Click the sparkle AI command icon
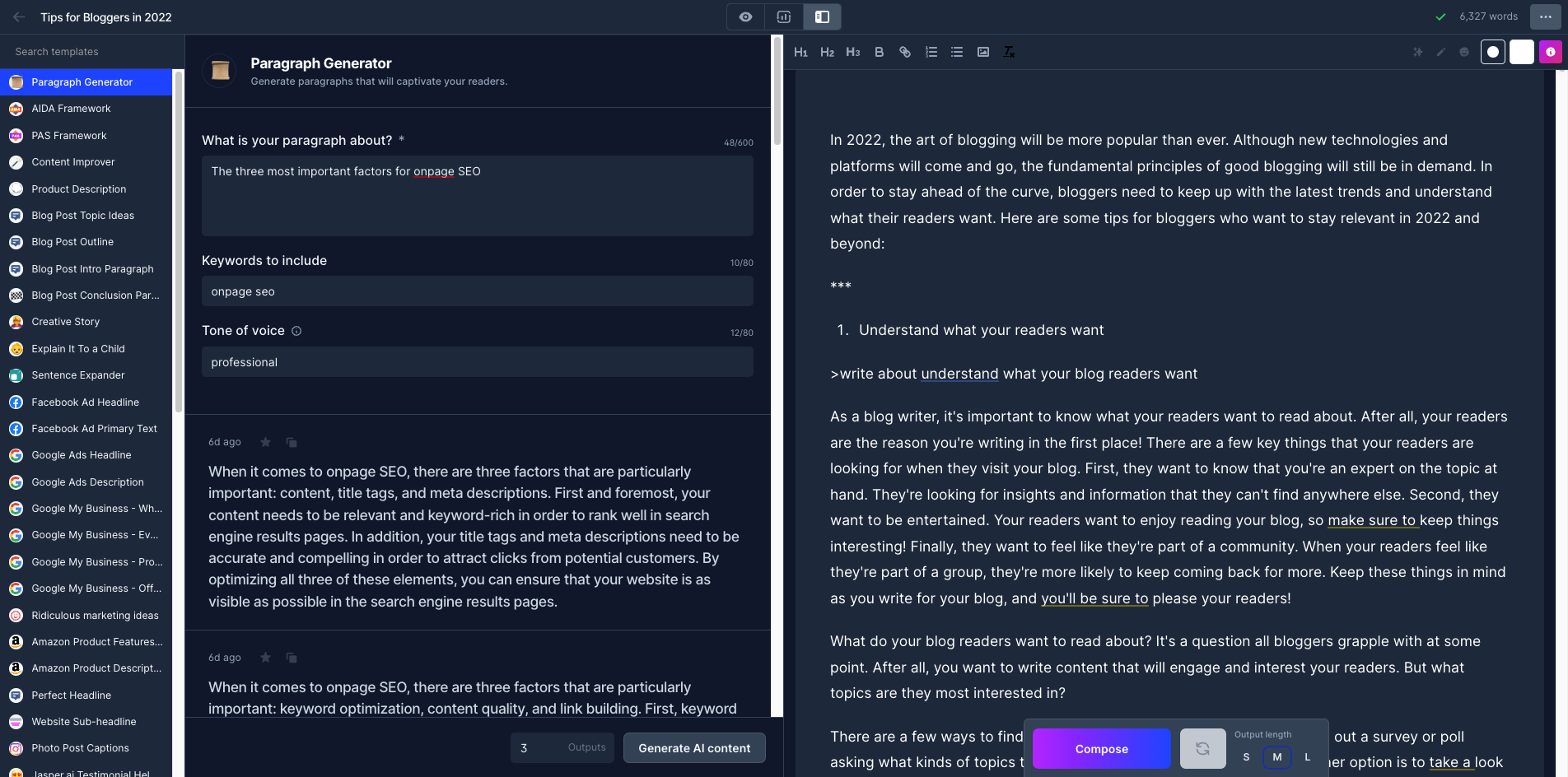This screenshot has width=1568, height=777. (1417, 52)
